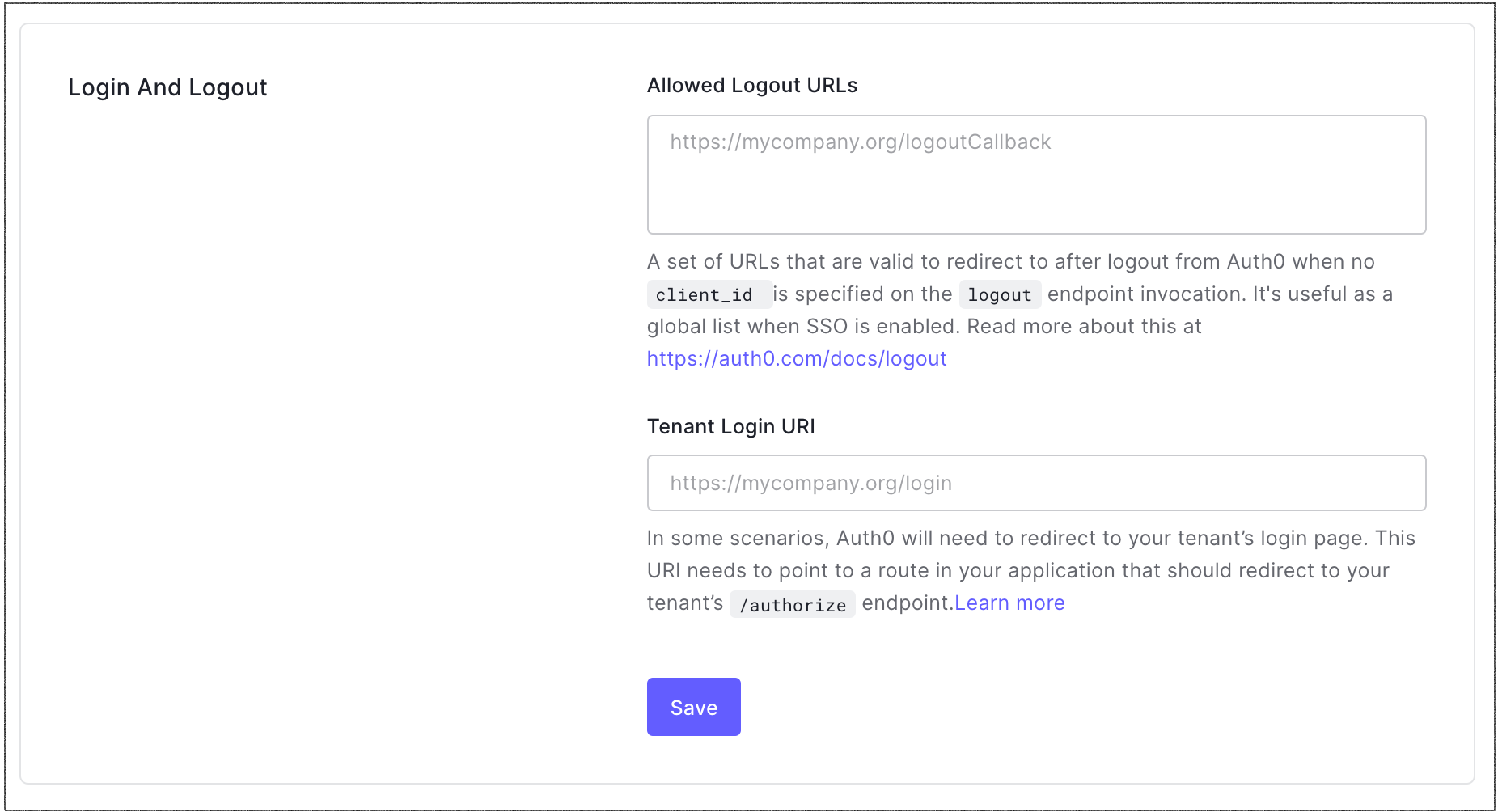
Task: Click the logout code snippet in the description
Action: (x=1000, y=294)
